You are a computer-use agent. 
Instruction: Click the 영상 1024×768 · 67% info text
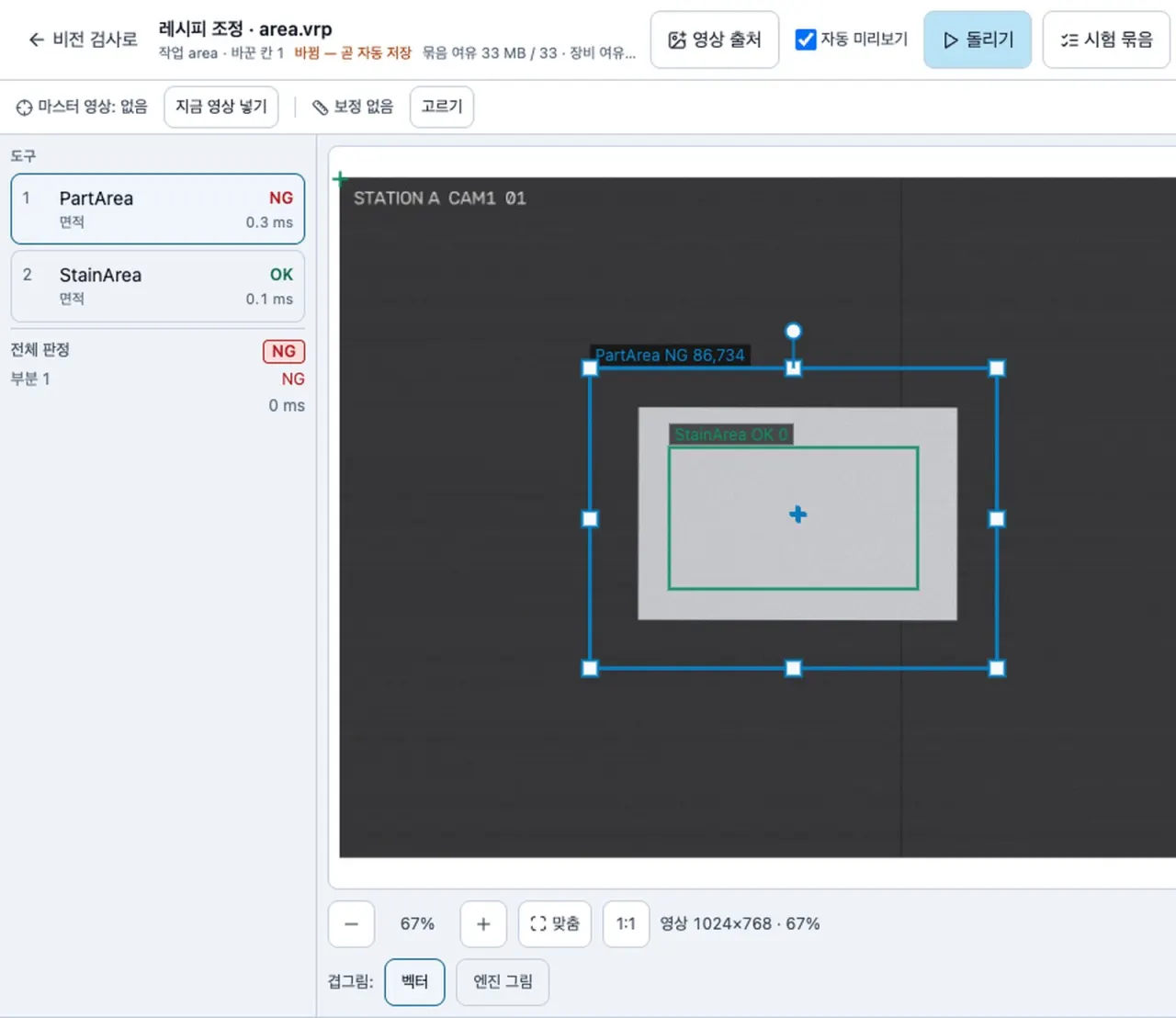pyautogui.click(x=740, y=924)
